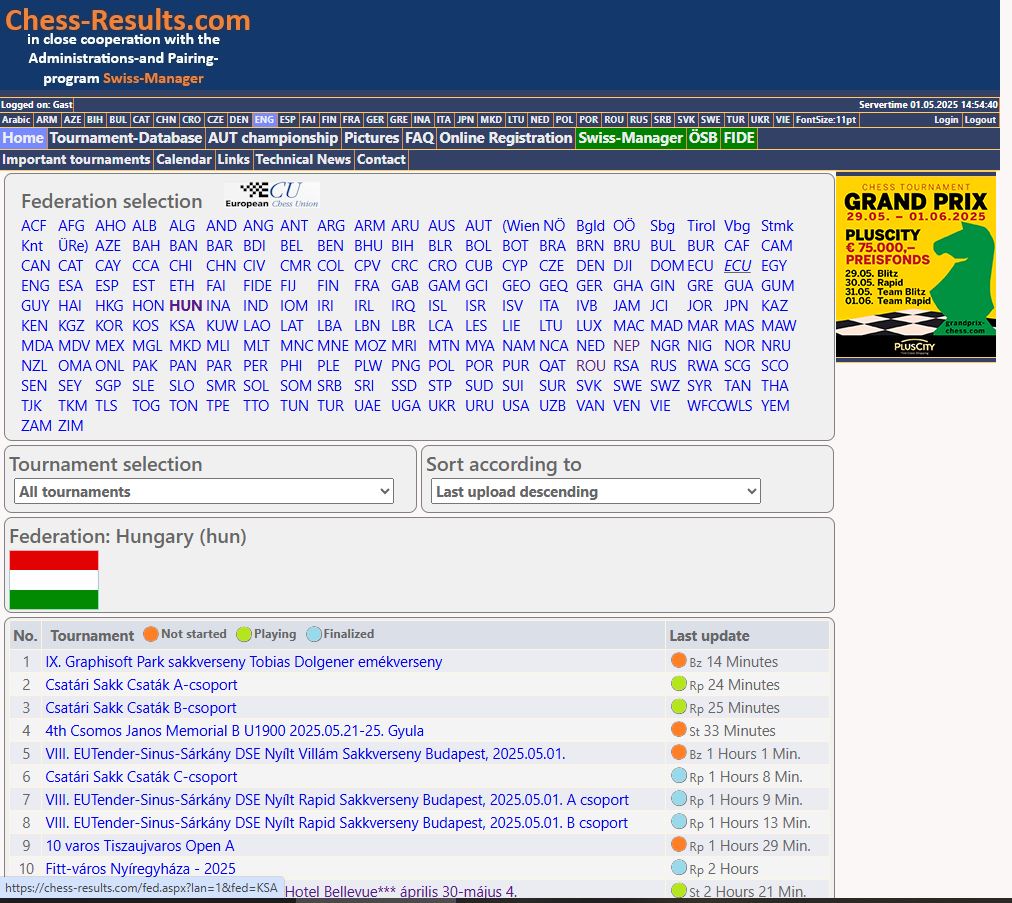Select the ZIM federation link

[71, 426]
